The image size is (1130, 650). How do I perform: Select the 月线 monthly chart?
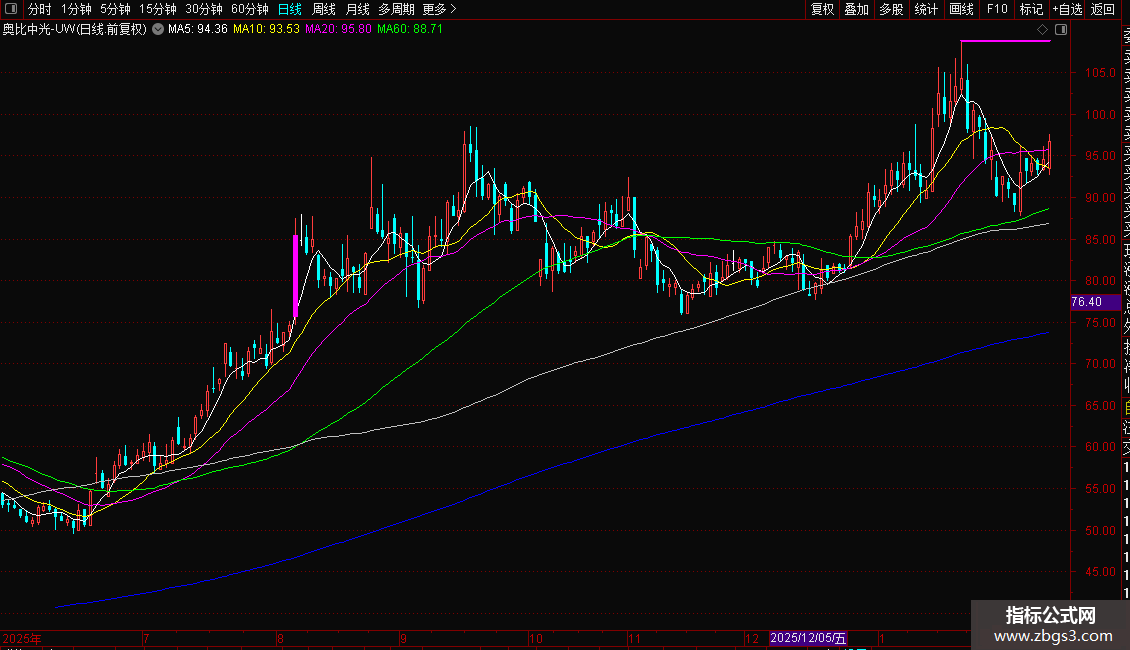pos(357,10)
